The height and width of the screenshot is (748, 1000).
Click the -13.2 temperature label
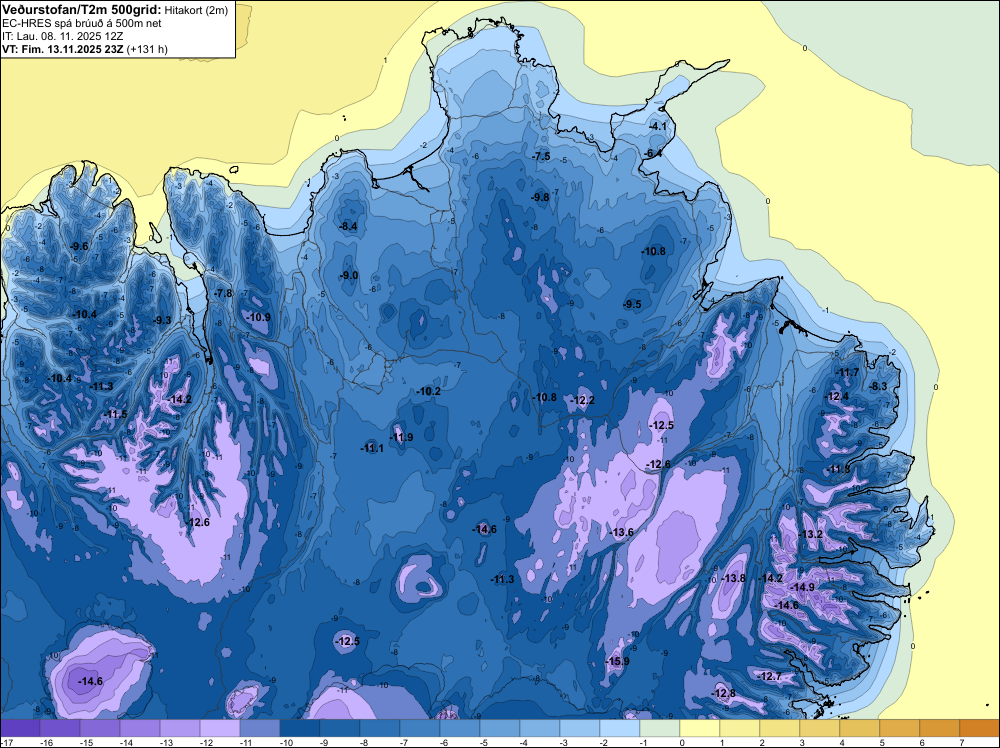click(x=811, y=534)
